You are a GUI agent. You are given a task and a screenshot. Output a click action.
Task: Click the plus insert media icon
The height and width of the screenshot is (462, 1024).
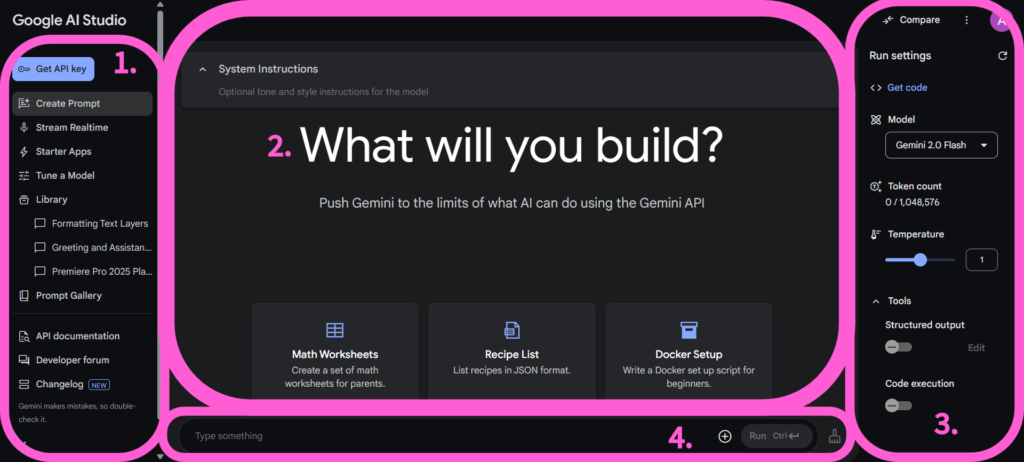click(725, 436)
